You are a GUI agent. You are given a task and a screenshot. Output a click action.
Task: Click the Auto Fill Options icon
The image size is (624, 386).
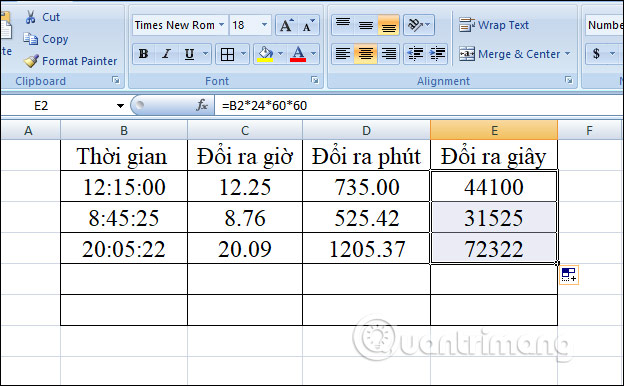(569, 275)
